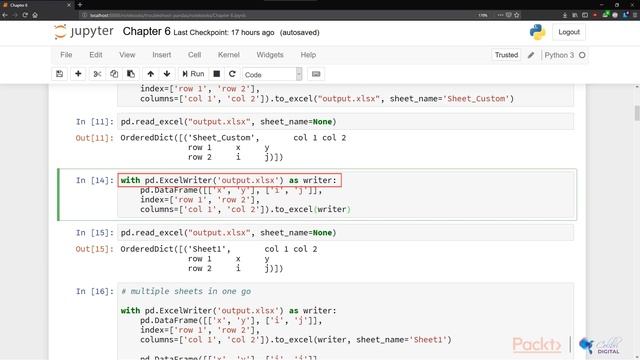Click the save and checkpoint icon
This screenshot has width=640, height=360.
point(60,74)
